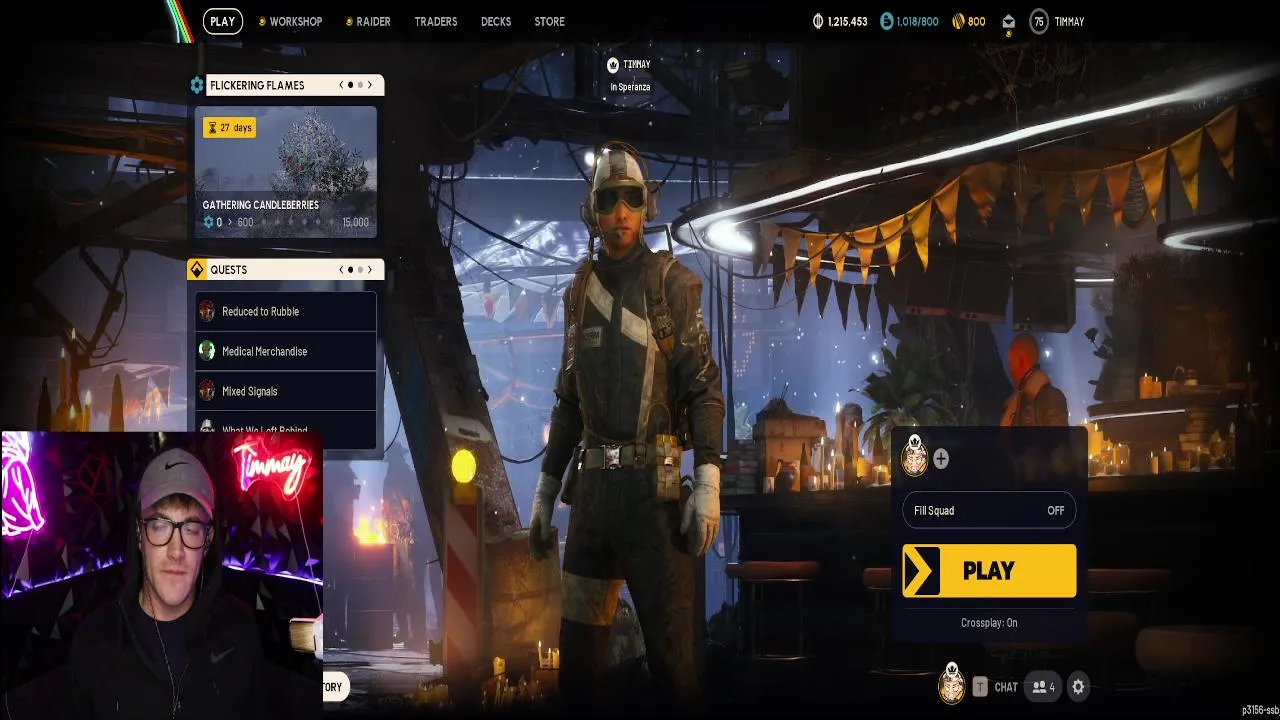Click the Medical Merchandise trader portrait
Viewport: 1280px width, 720px height.
click(207, 351)
